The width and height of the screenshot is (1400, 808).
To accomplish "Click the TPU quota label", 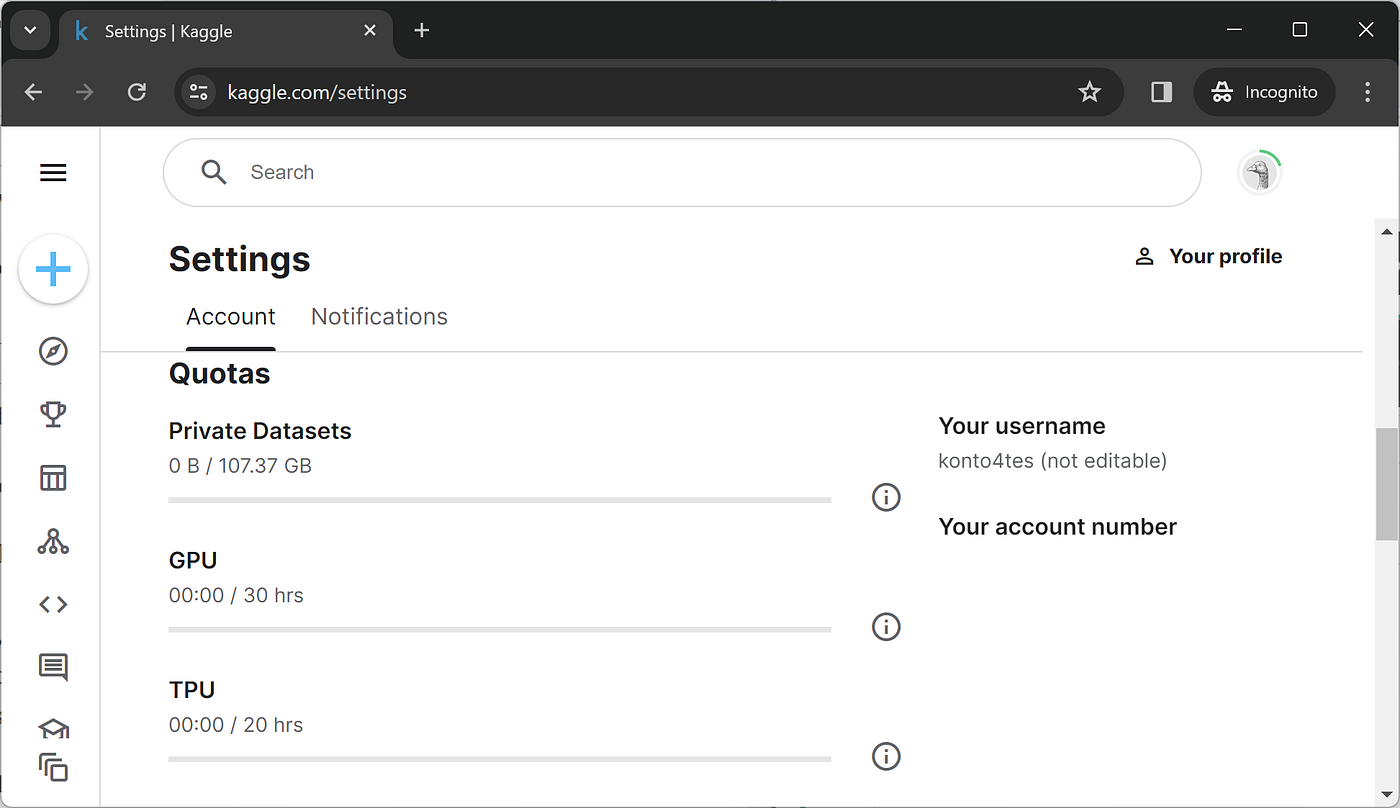I will pos(192,690).
